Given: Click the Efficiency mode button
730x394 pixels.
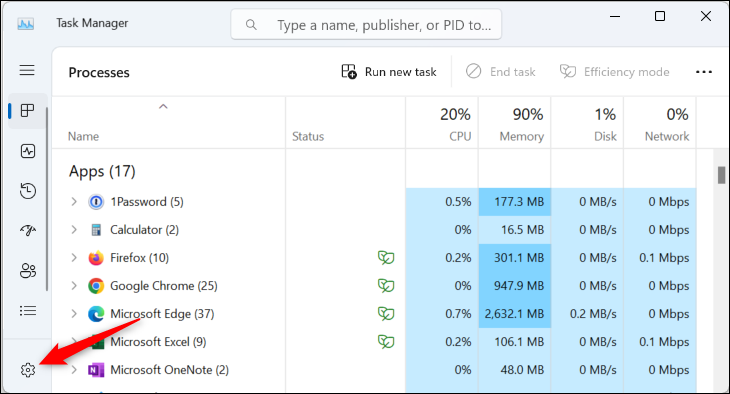Looking at the screenshot, I should [615, 72].
